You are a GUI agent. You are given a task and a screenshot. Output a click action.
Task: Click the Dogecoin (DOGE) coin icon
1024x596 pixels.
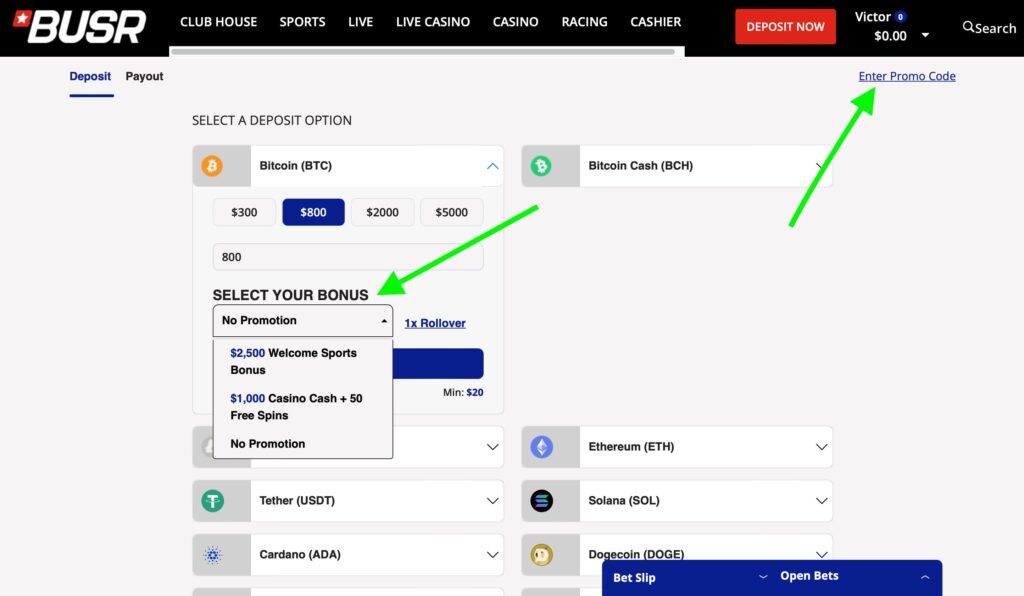click(541, 555)
